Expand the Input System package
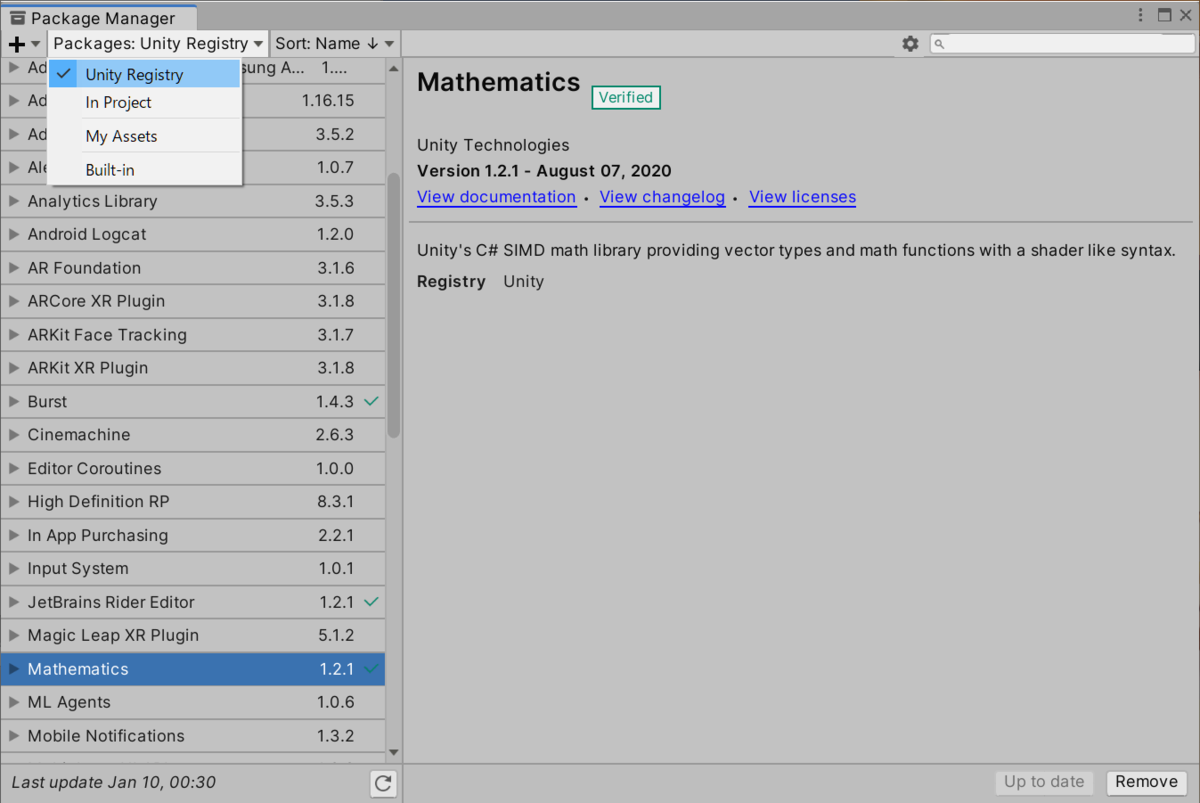This screenshot has width=1200, height=803. [14, 568]
